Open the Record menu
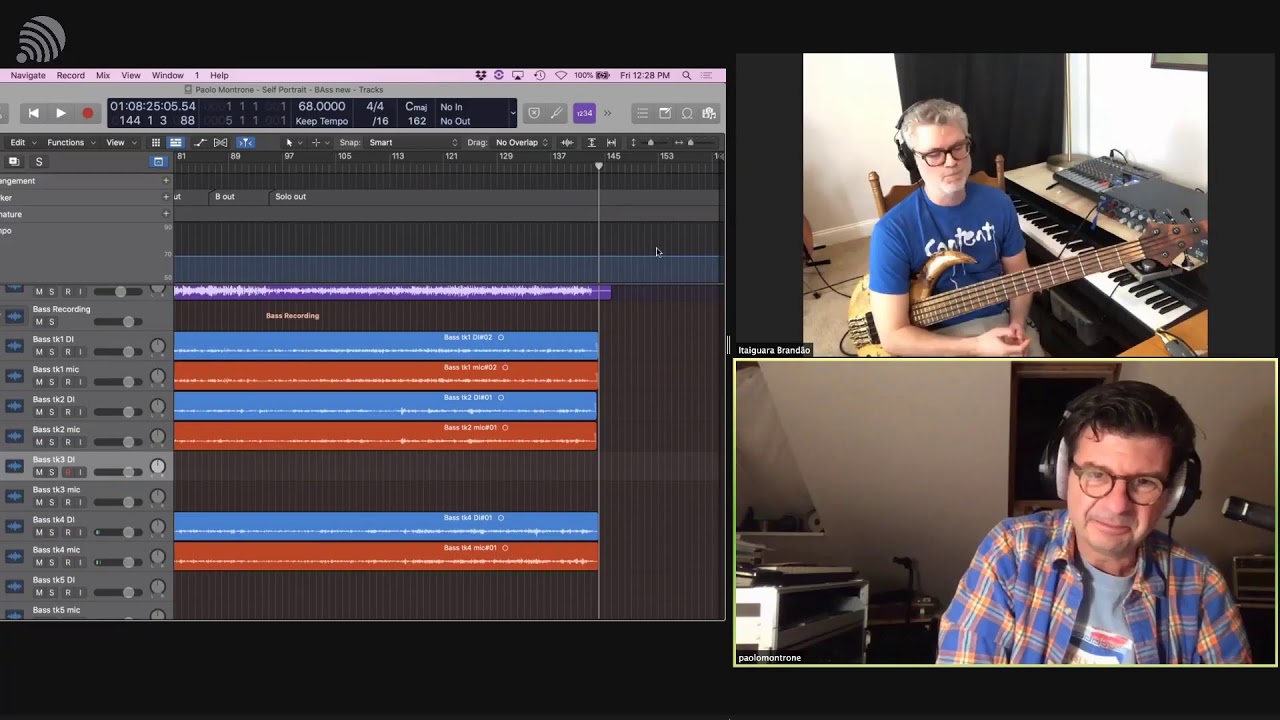 [71, 75]
